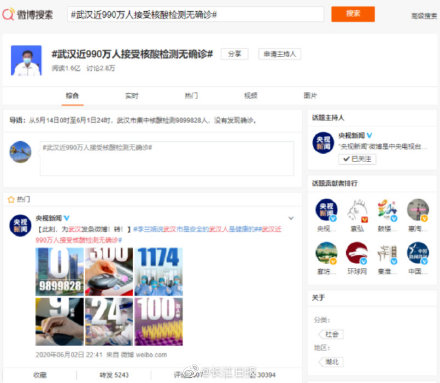
Task: Open 央视新闻 host name in sidebar
Action: pyautogui.click(x=352, y=135)
